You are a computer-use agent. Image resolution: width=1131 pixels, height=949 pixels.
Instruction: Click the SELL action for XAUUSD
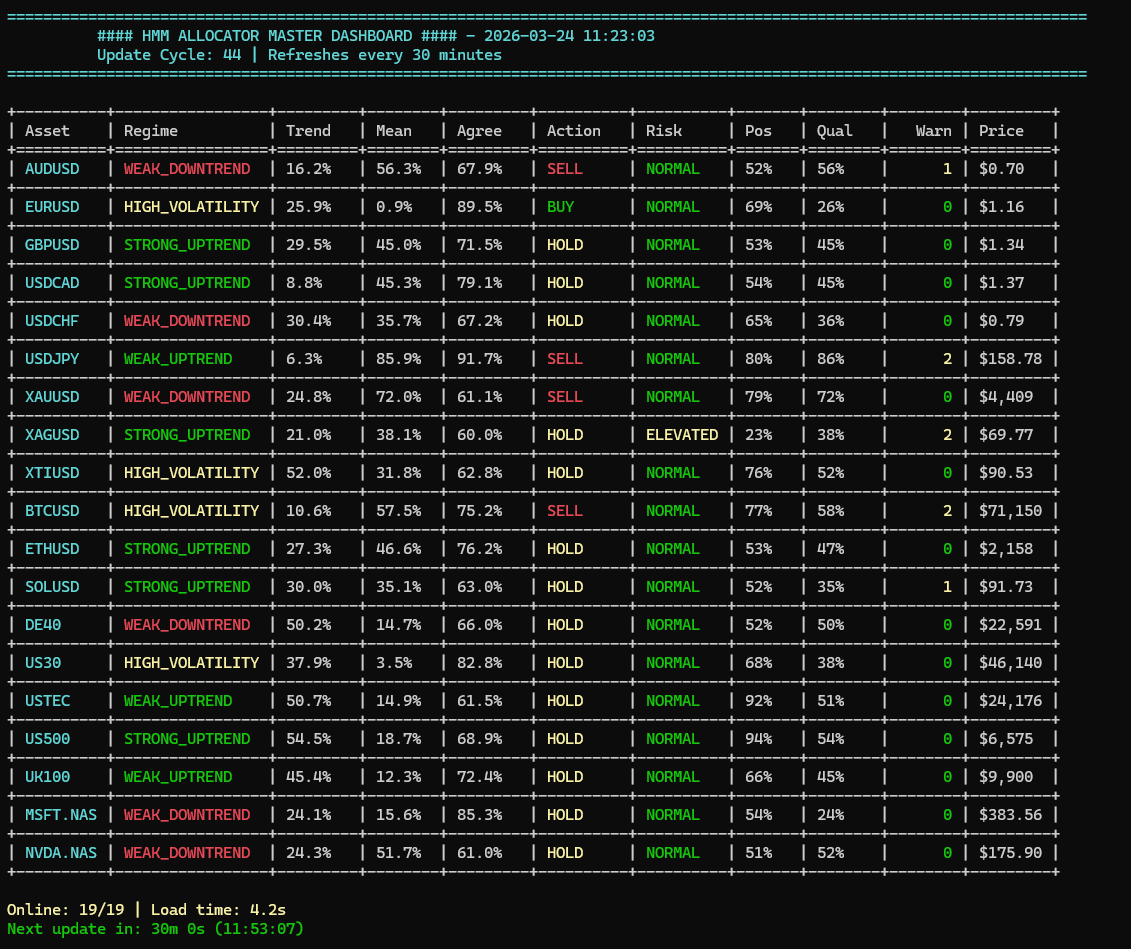point(565,397)
